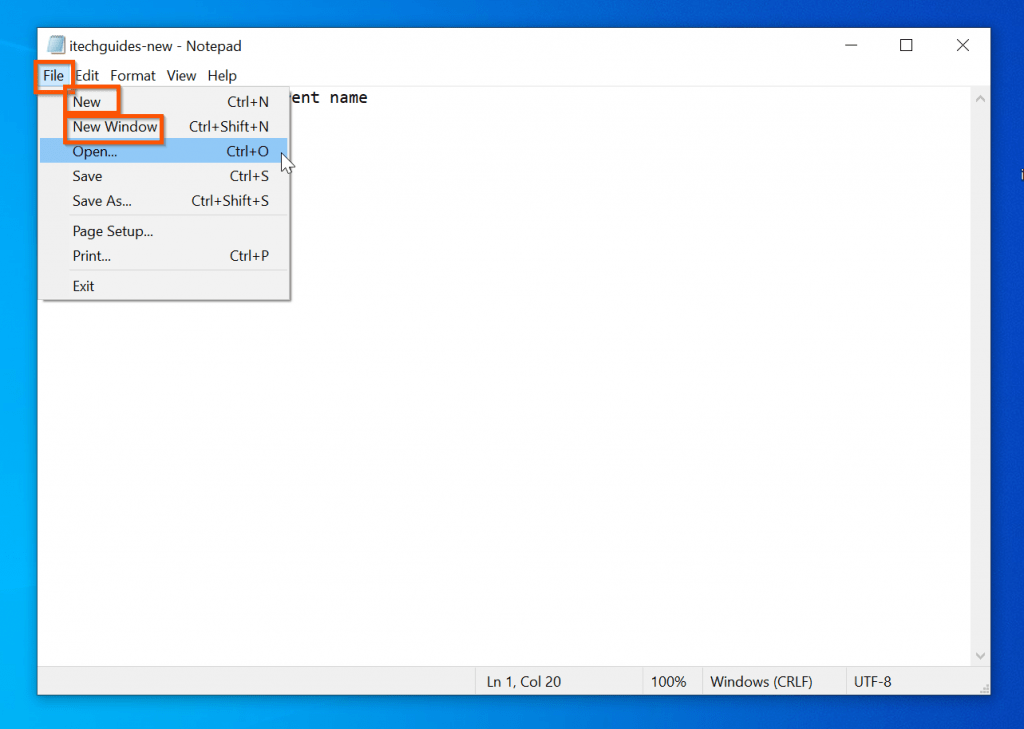This screenshot has height=729, width=1024.
Task: Click the scrollbar up arrow
Action: click(x=982, y=97)
